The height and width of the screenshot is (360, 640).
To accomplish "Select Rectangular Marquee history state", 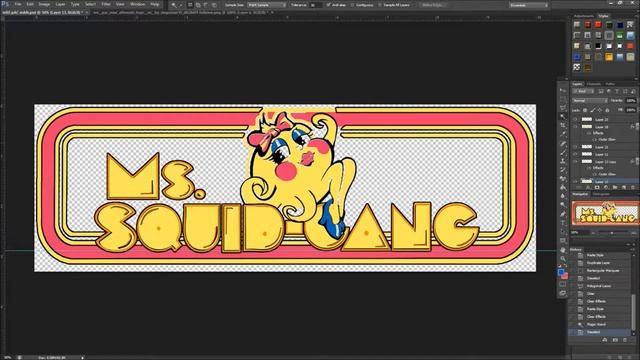I will click(602, 271).
